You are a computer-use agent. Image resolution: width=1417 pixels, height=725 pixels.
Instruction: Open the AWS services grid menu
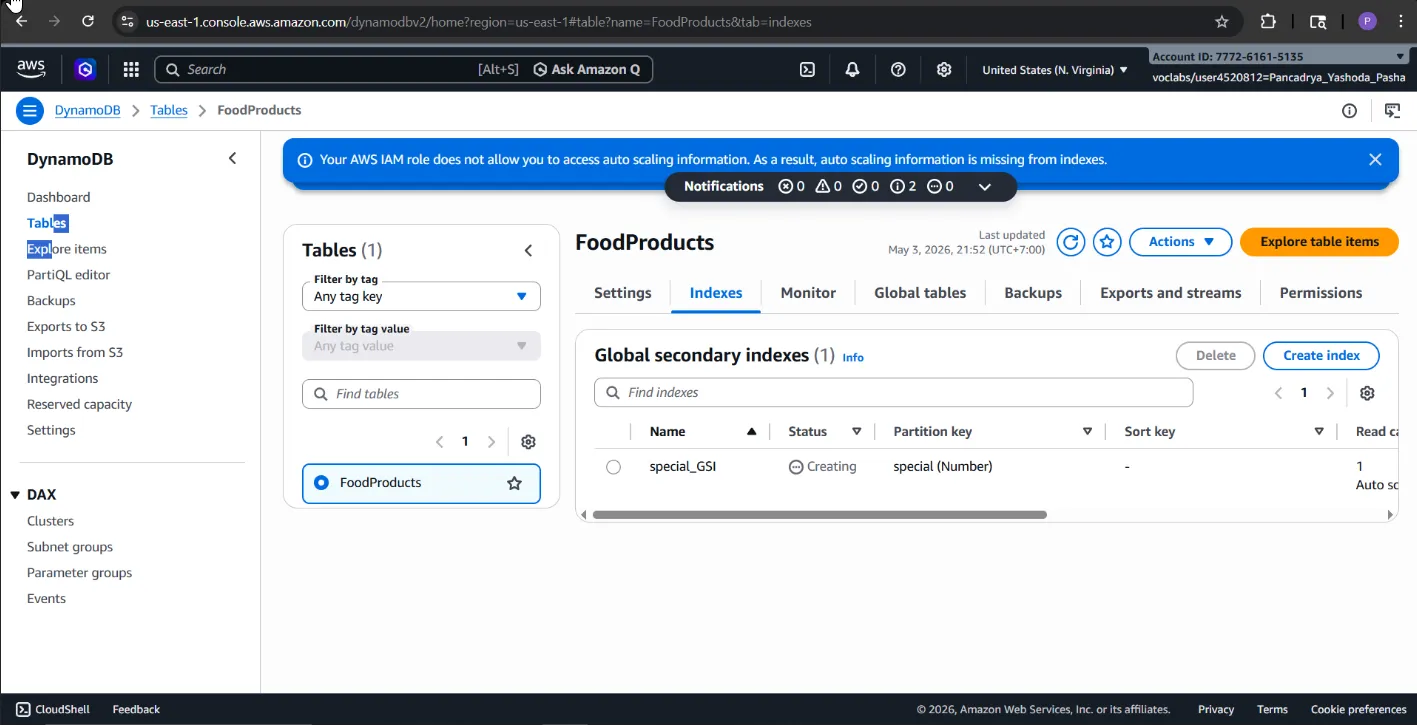click(131, 69)
